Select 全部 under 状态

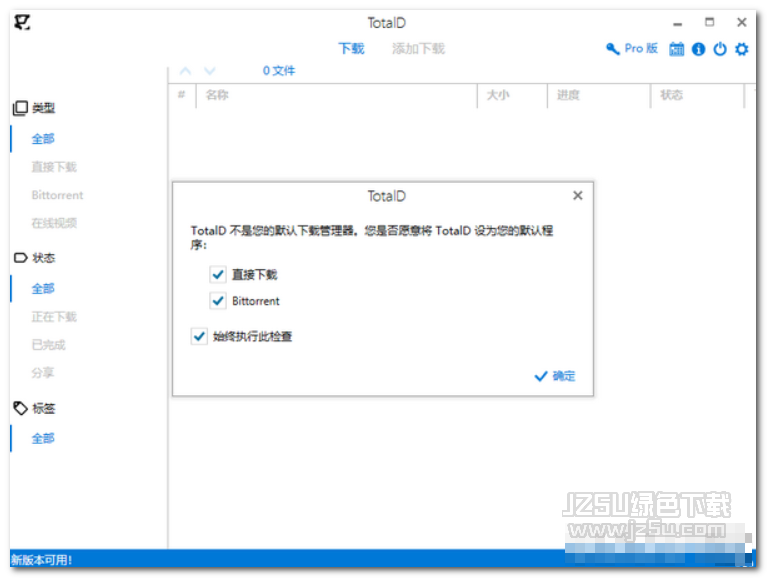[43, 289]
